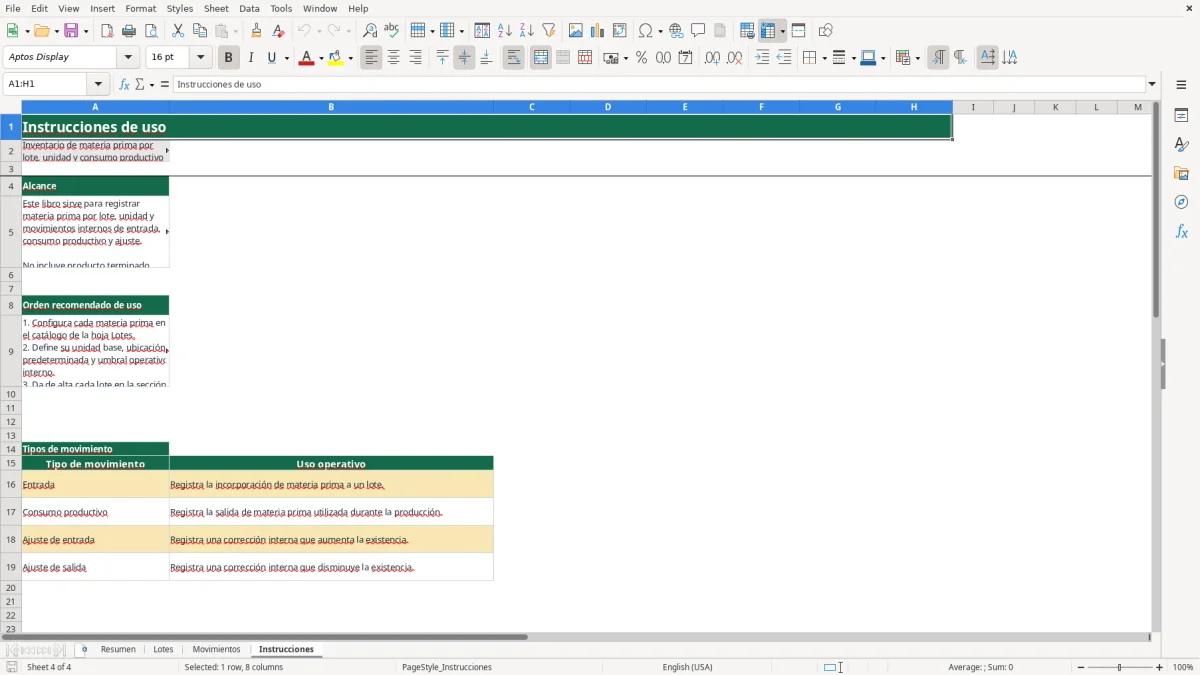The height and width of the screenshot is (675, 1200).
Task: Open the Styles menu
Action: pyautogui.click(x=180, y=8)
